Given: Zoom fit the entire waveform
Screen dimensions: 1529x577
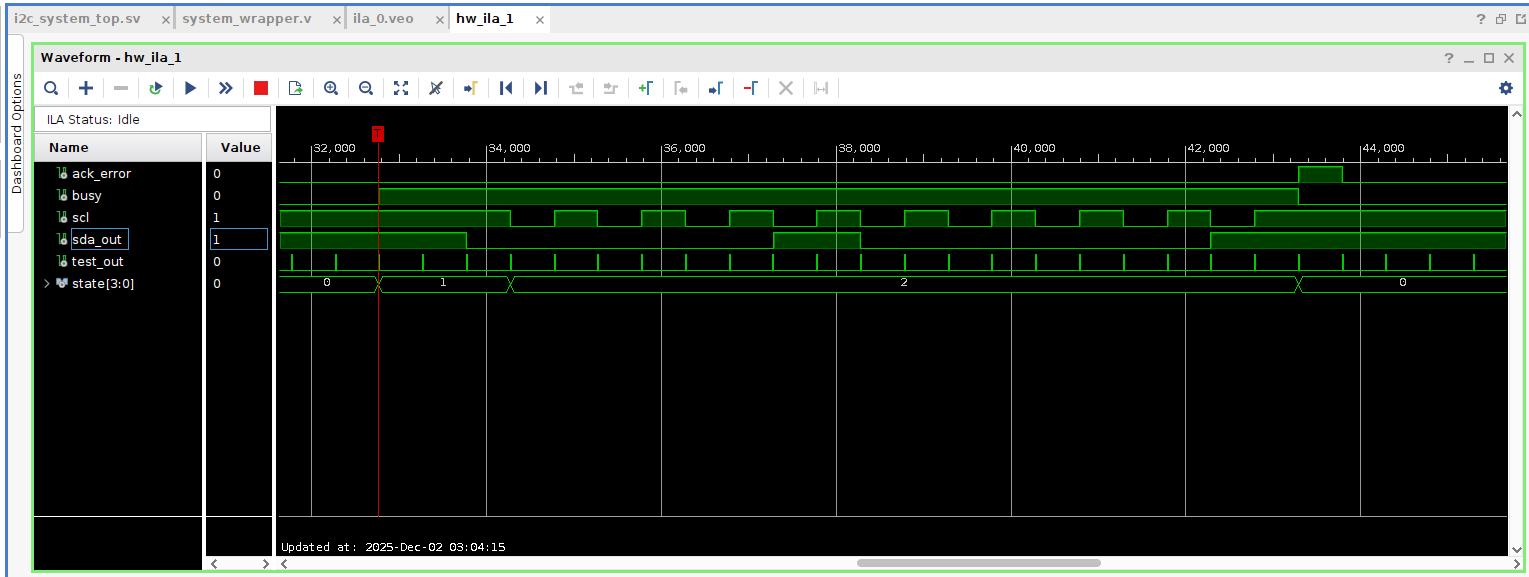Looking at the screenshot, I should (x=400, y=88).
